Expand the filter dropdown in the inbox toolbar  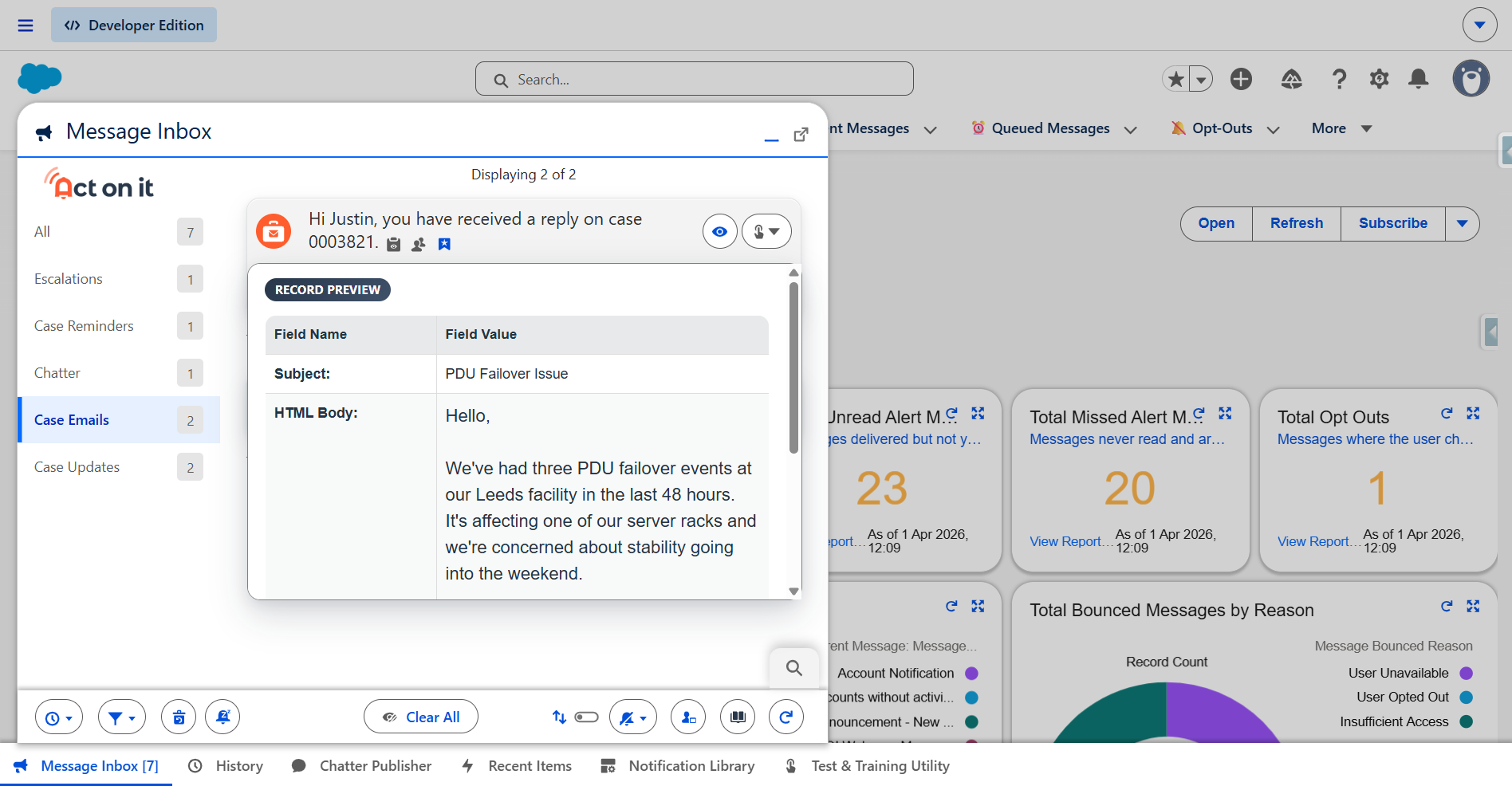121,717
